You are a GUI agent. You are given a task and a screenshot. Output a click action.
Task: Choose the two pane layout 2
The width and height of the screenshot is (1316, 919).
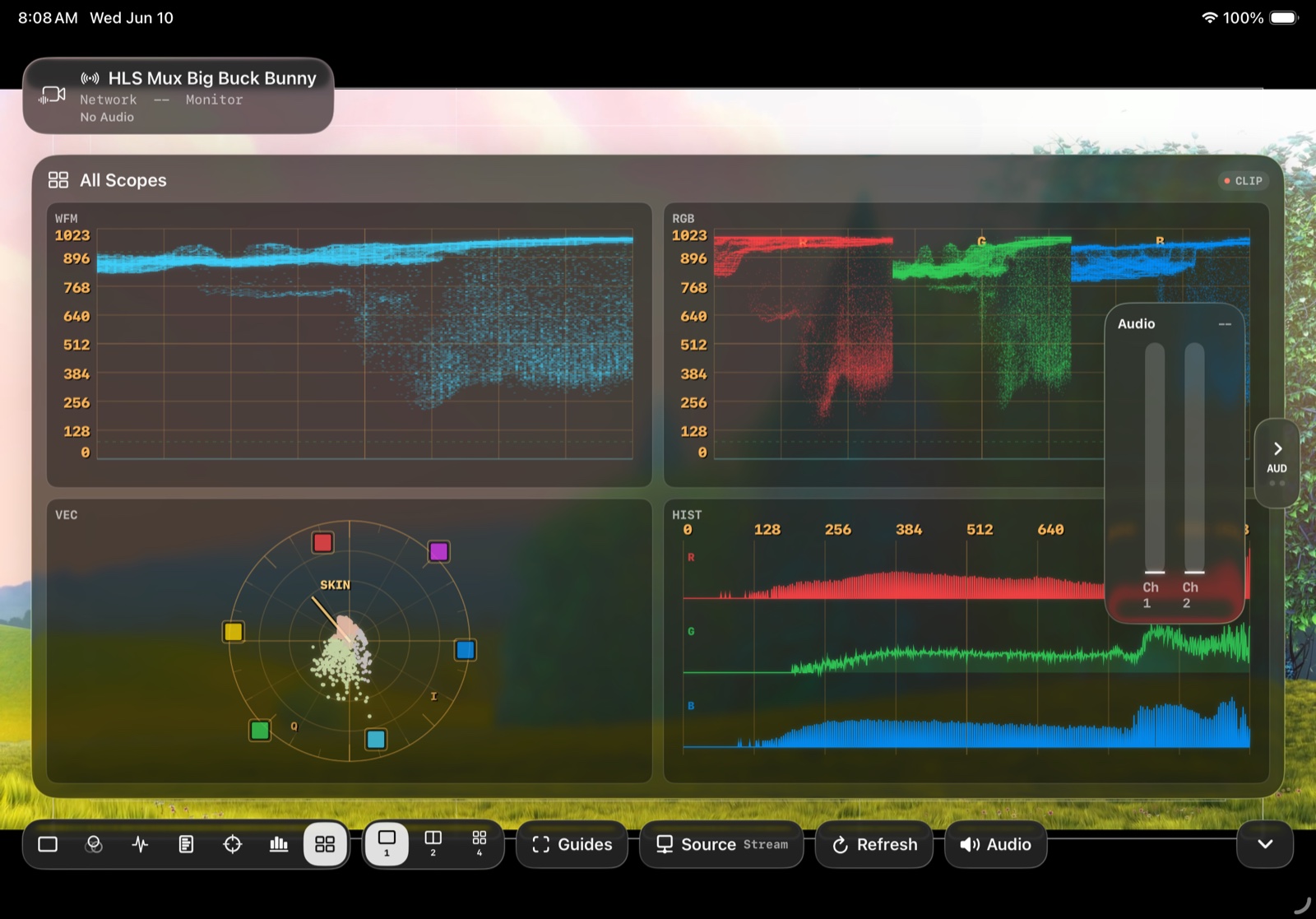433,844
